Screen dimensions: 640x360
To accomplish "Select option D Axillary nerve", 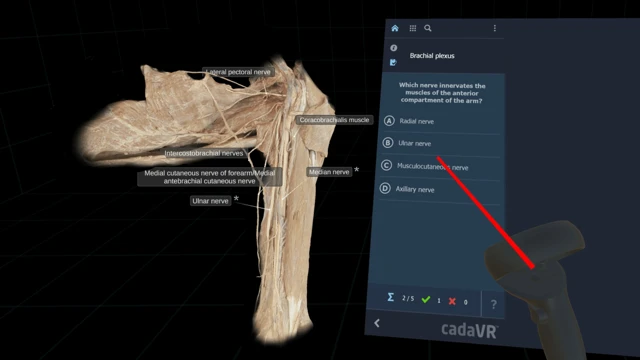I will 439,189.
